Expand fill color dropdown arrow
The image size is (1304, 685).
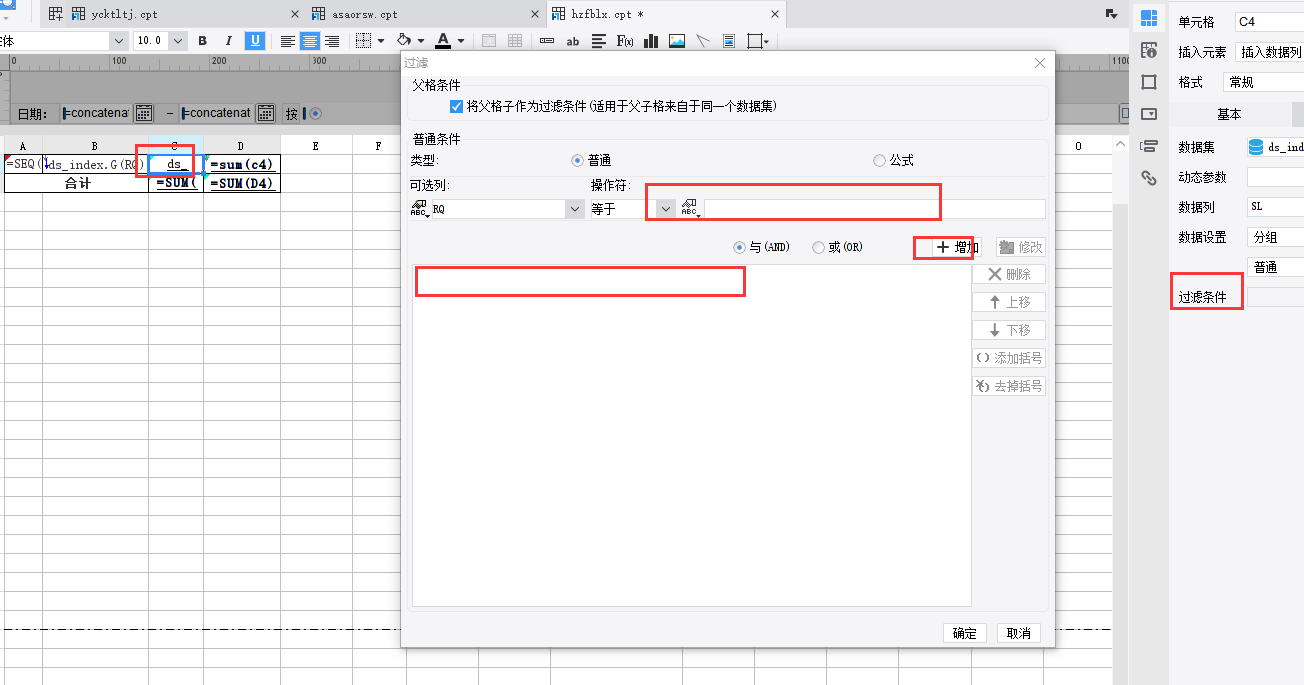pyautogui.click(x=421, y=41)
